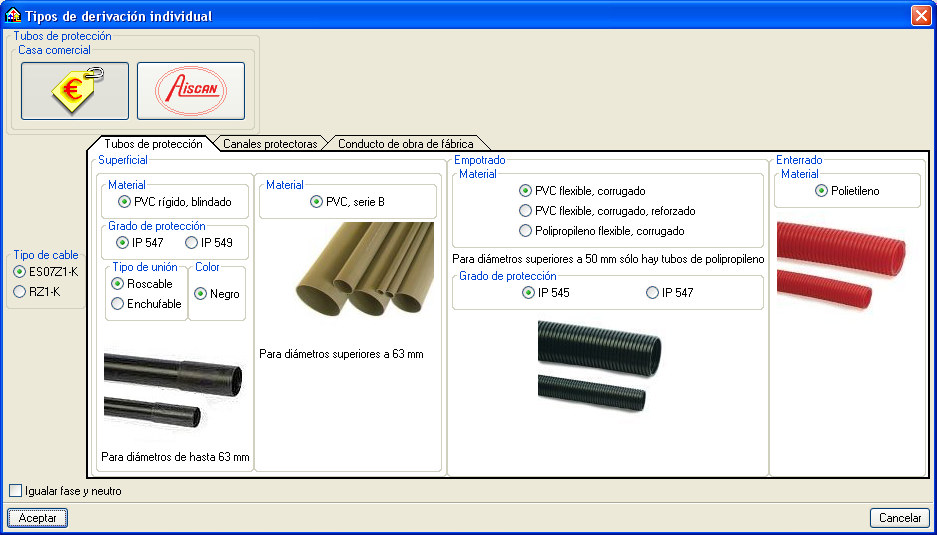937x535 pixels.
Task: Close the Tipos de derivación individual dialog
Action: (x=921, y=16)
